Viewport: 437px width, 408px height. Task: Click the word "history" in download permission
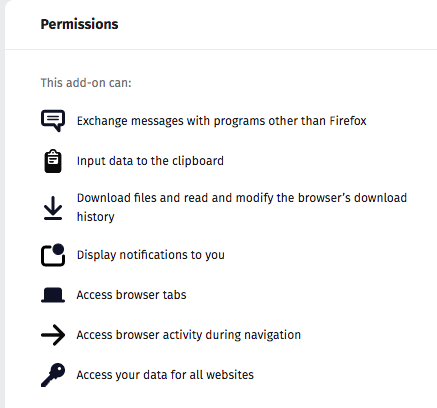96,217
